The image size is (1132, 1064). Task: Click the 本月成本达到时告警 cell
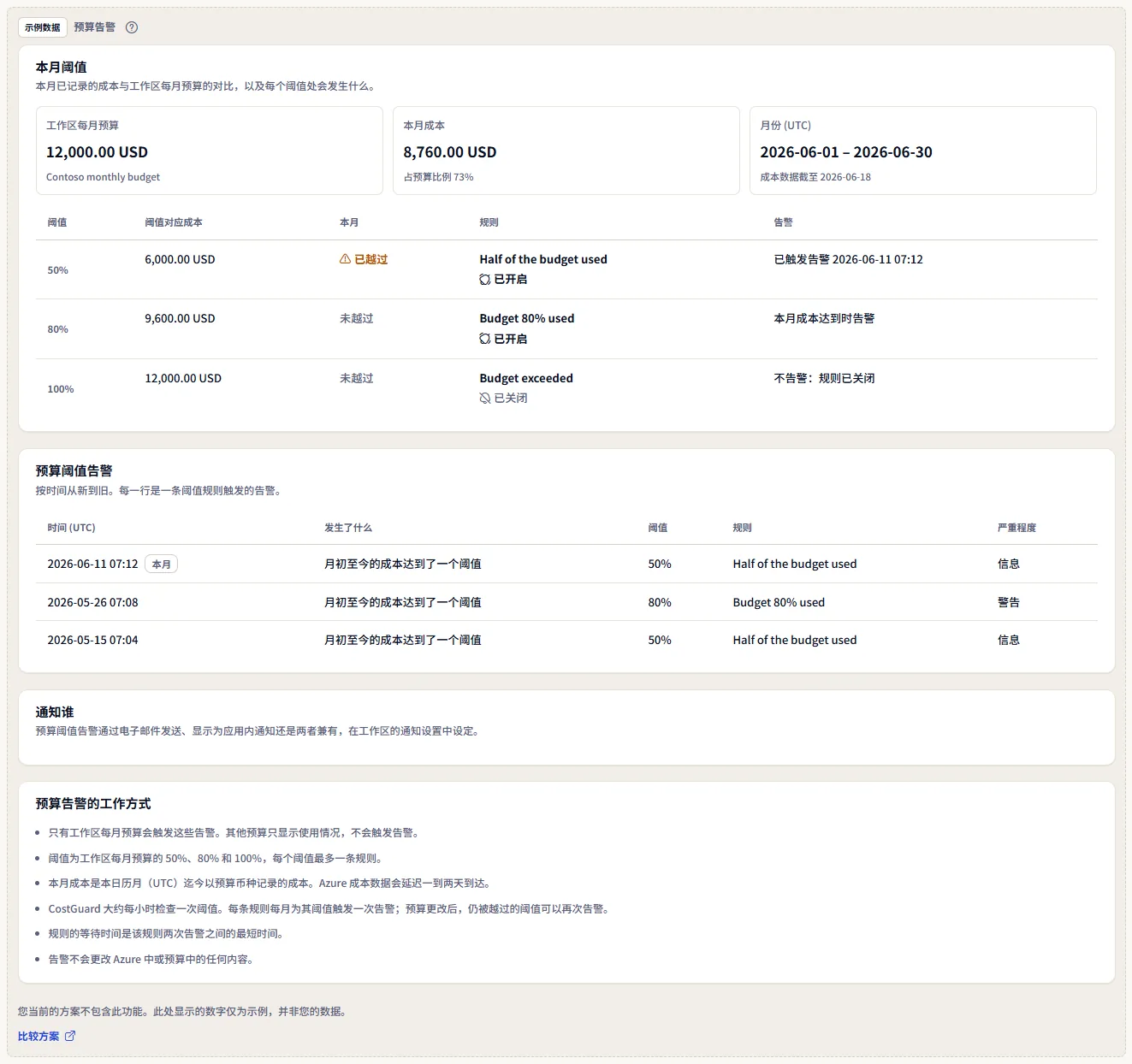point(824,318)
